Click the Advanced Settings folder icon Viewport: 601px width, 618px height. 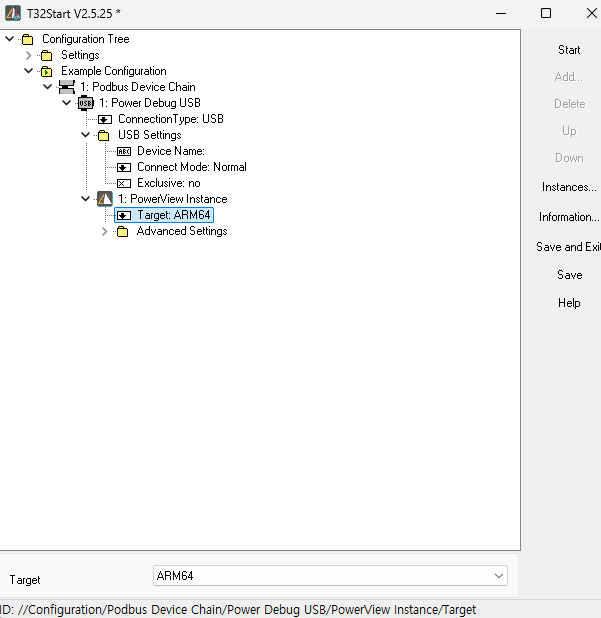[123, 232]
